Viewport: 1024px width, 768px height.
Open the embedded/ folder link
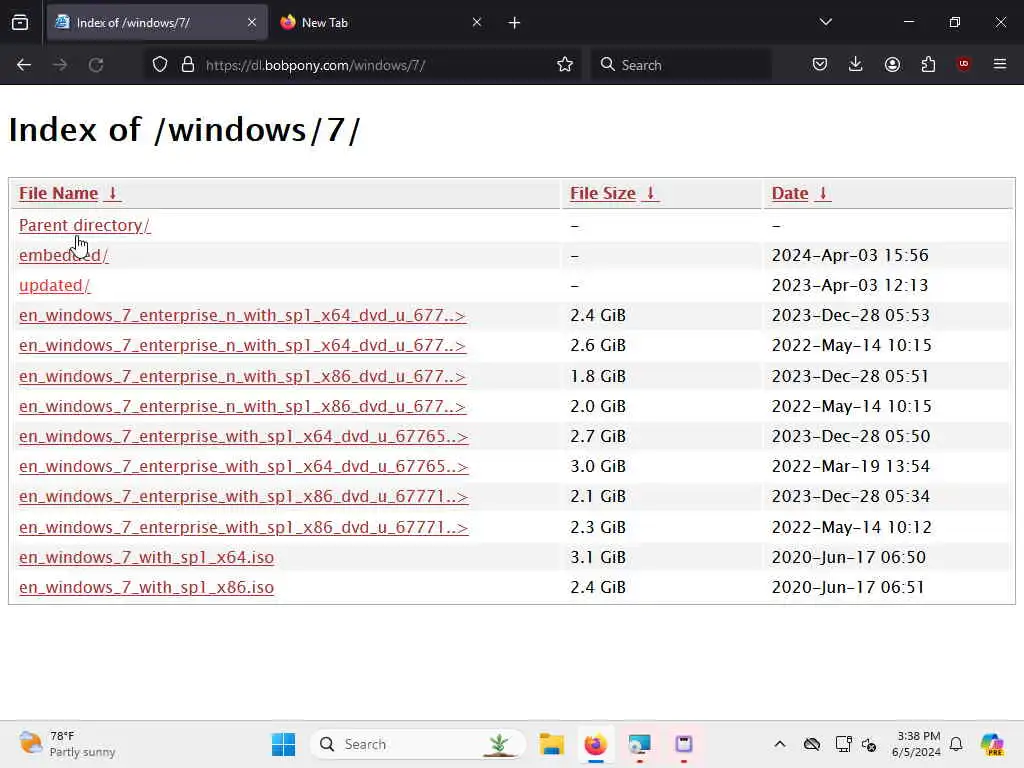pyautogui.click(x=63, y=255)
